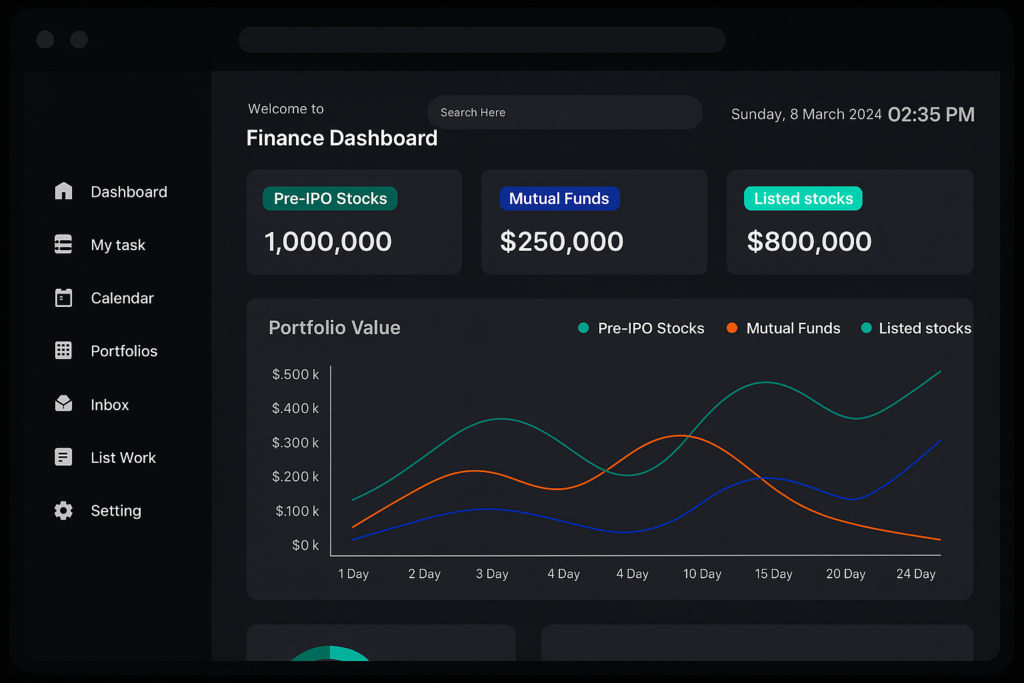Click the Portfolios grid icon
Image resolution: width=1024 pixels, height=683 pixels.
(x=64, y=351)
